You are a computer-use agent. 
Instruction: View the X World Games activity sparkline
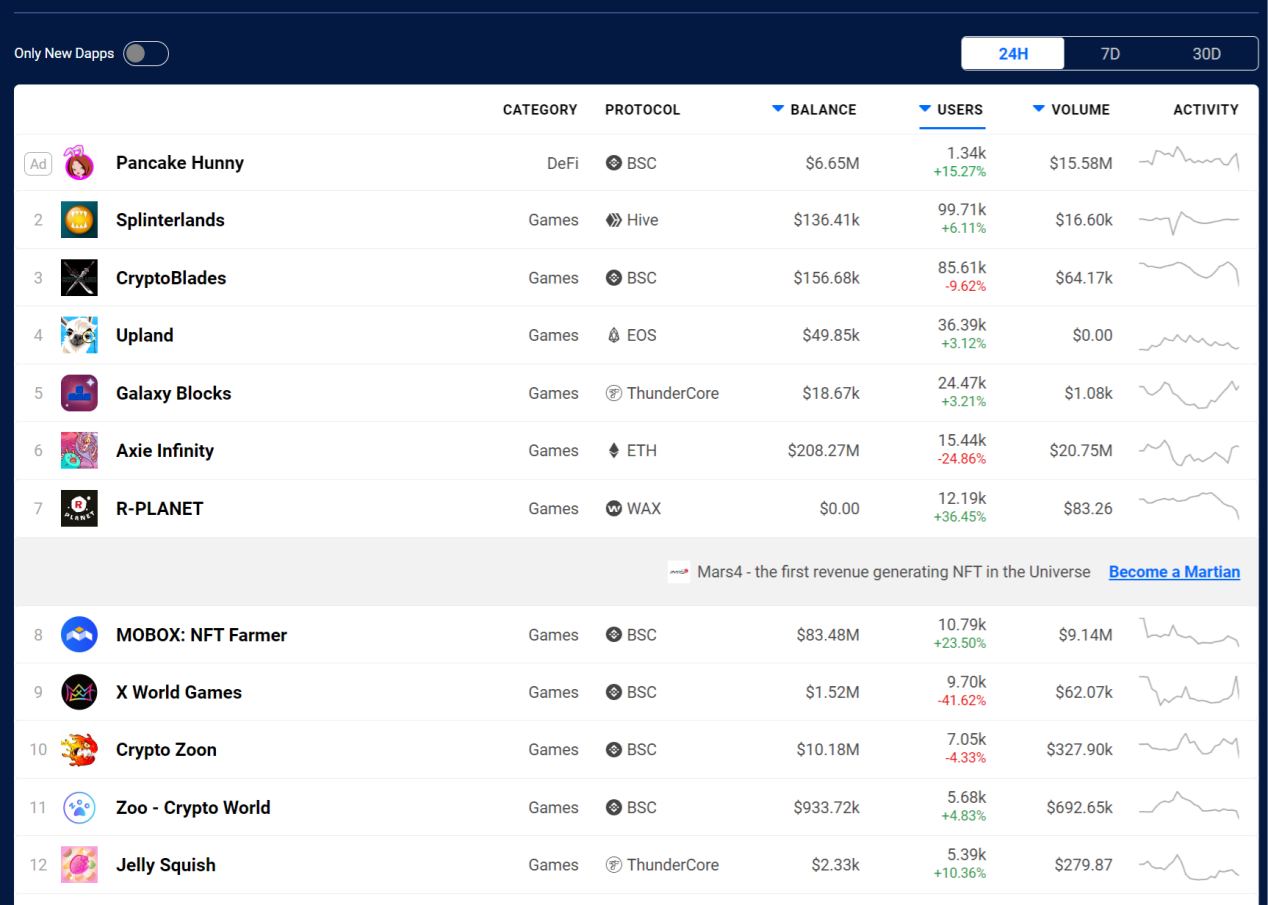tap(1189, 692)
